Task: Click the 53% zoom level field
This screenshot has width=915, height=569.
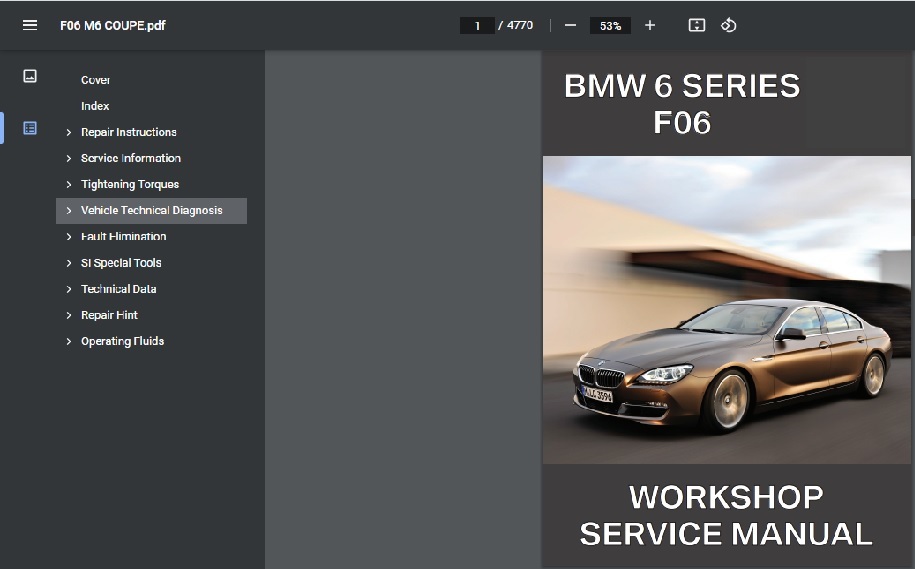Action: point(610,26)
